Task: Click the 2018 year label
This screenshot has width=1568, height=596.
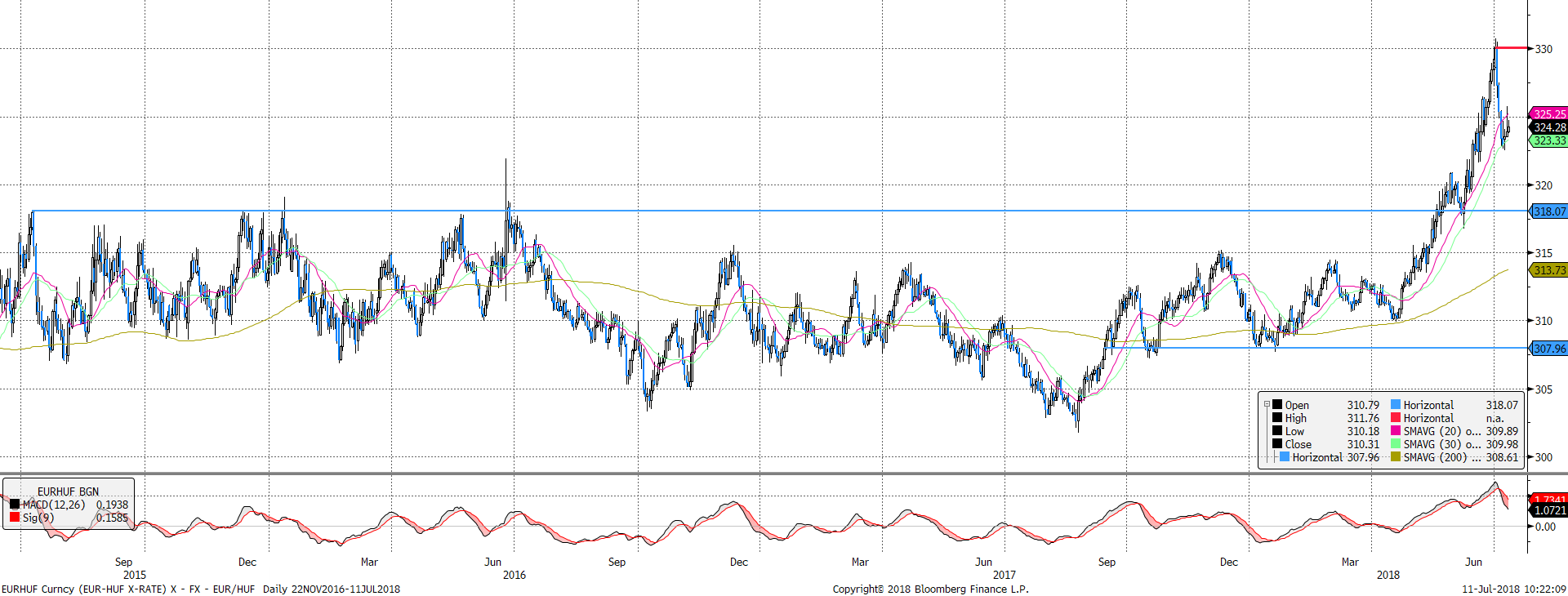Action: 1388,575
